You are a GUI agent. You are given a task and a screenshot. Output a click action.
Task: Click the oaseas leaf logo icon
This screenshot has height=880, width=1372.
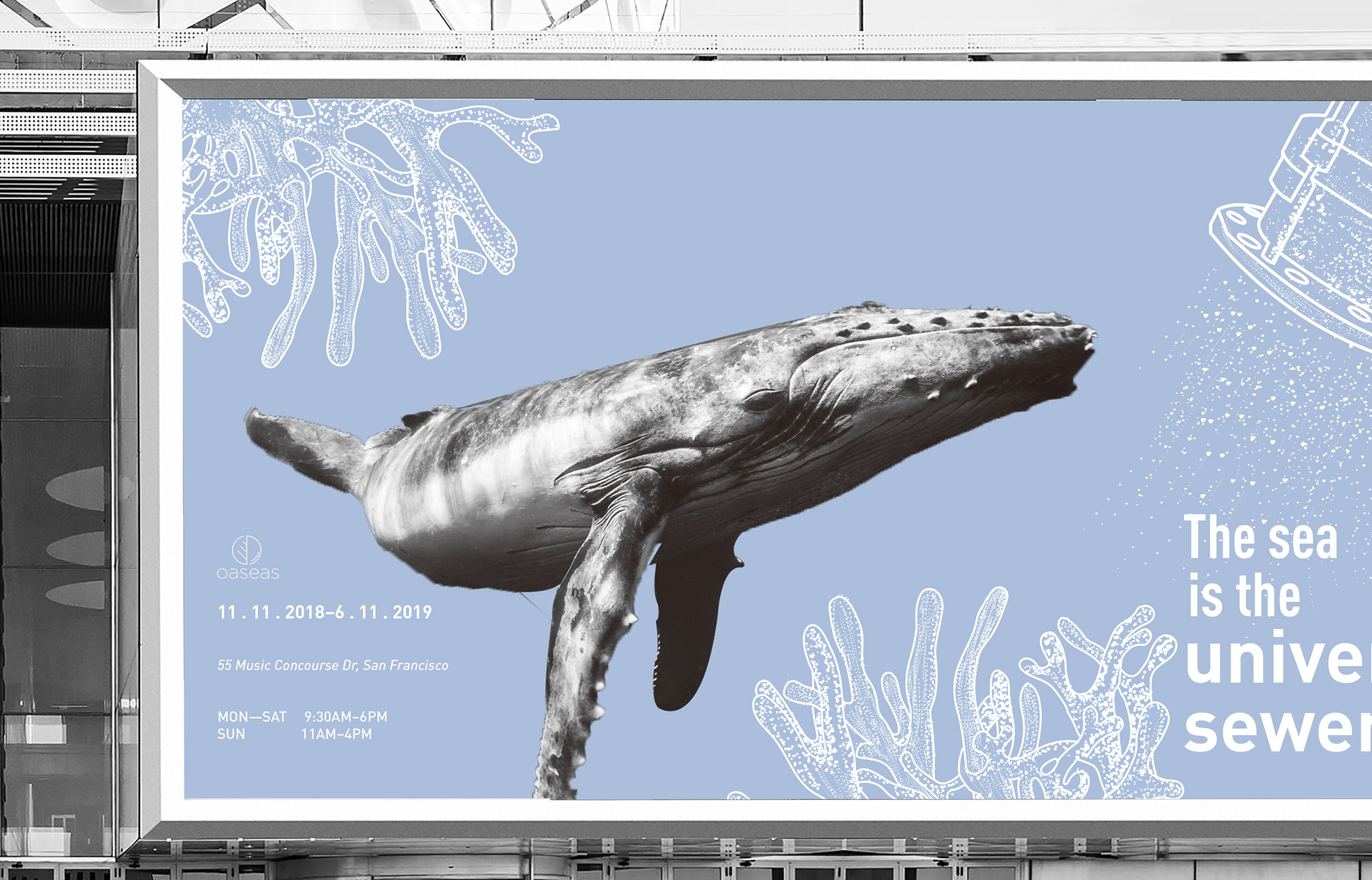pyautogui.click(x=247, y=550)
